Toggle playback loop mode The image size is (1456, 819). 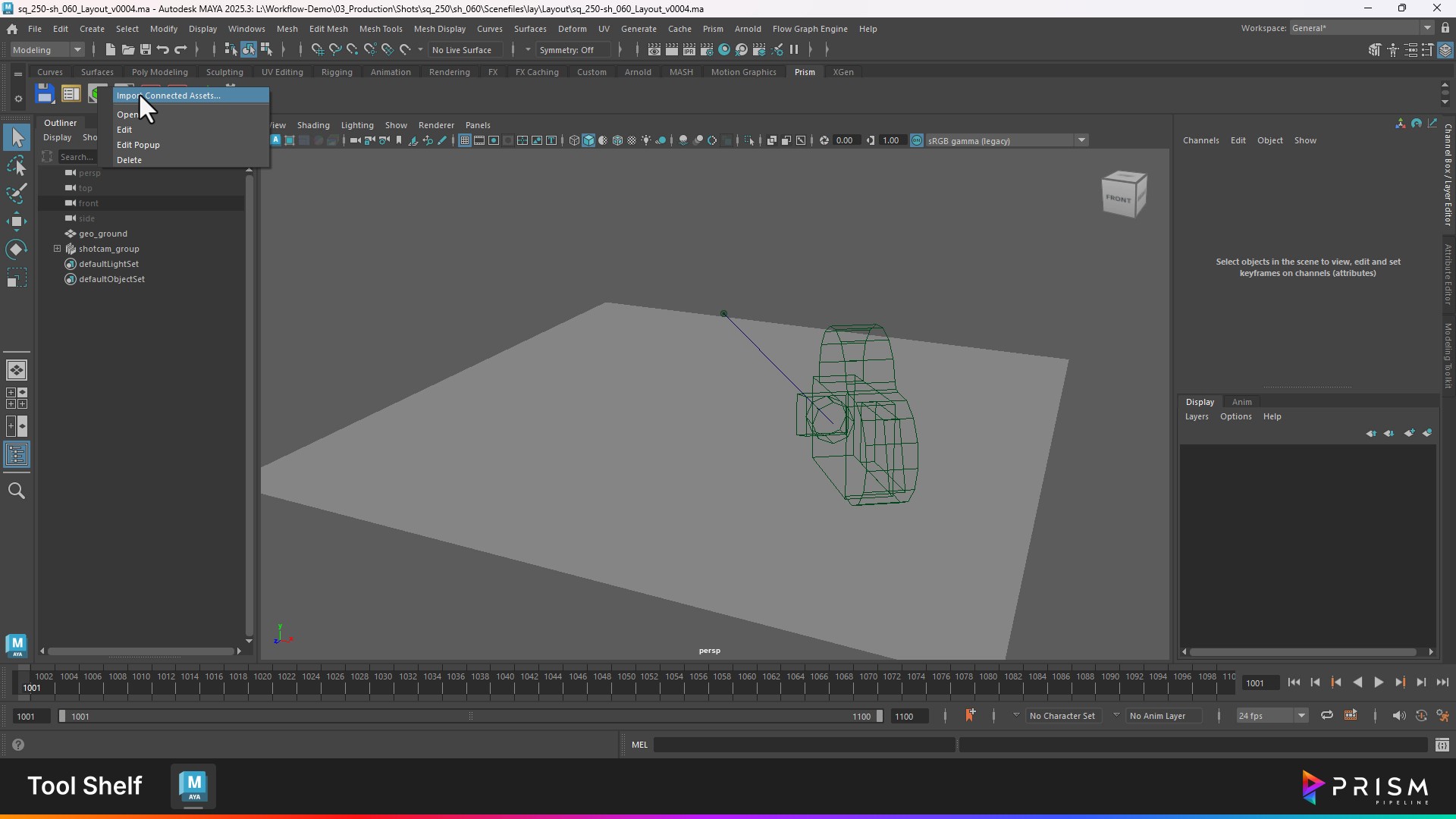tap(1326, 715)
